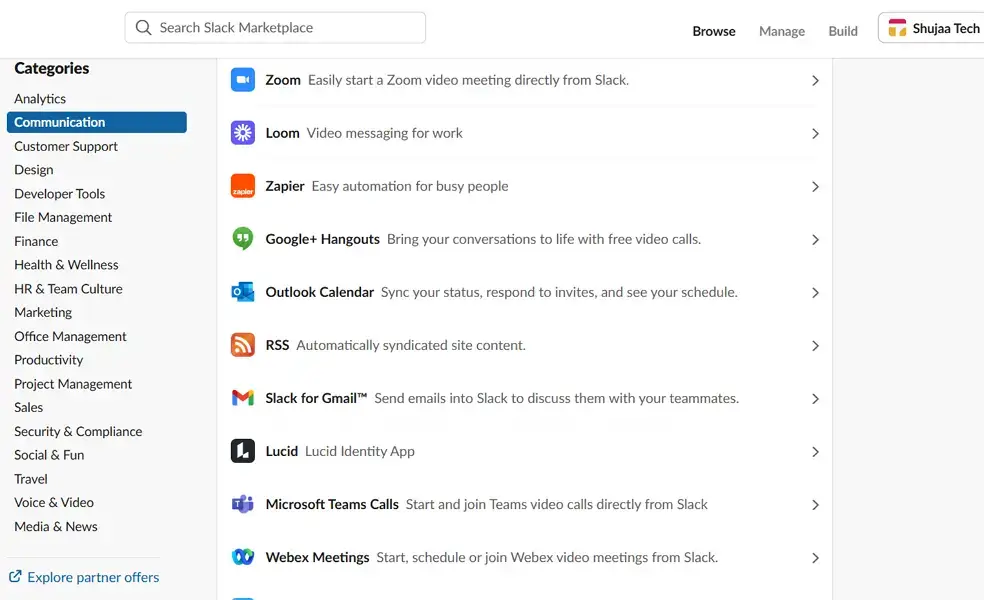Screen dimensions: 984x600
Task: Select the Project Management category
Action: tap(73, 383)
